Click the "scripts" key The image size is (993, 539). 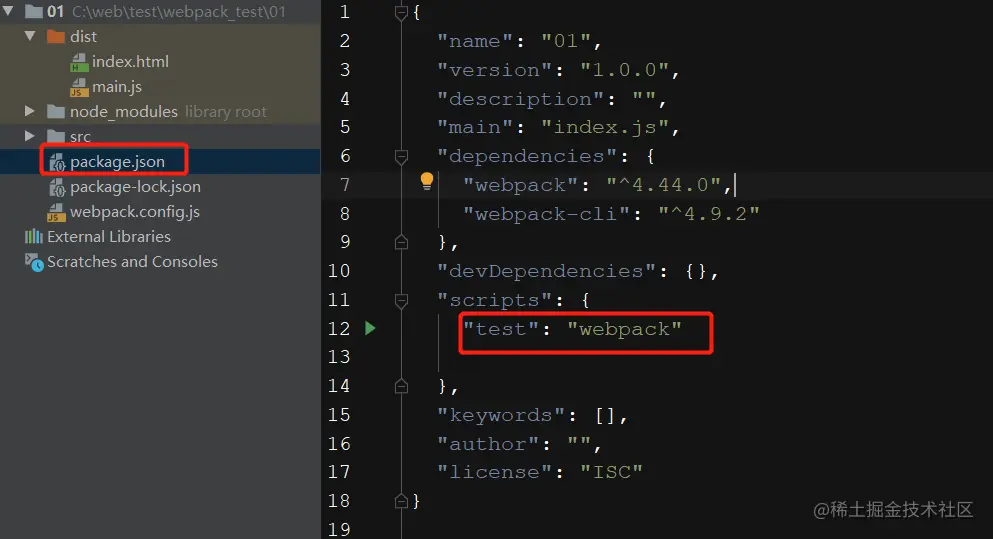(x=494, y=300)
